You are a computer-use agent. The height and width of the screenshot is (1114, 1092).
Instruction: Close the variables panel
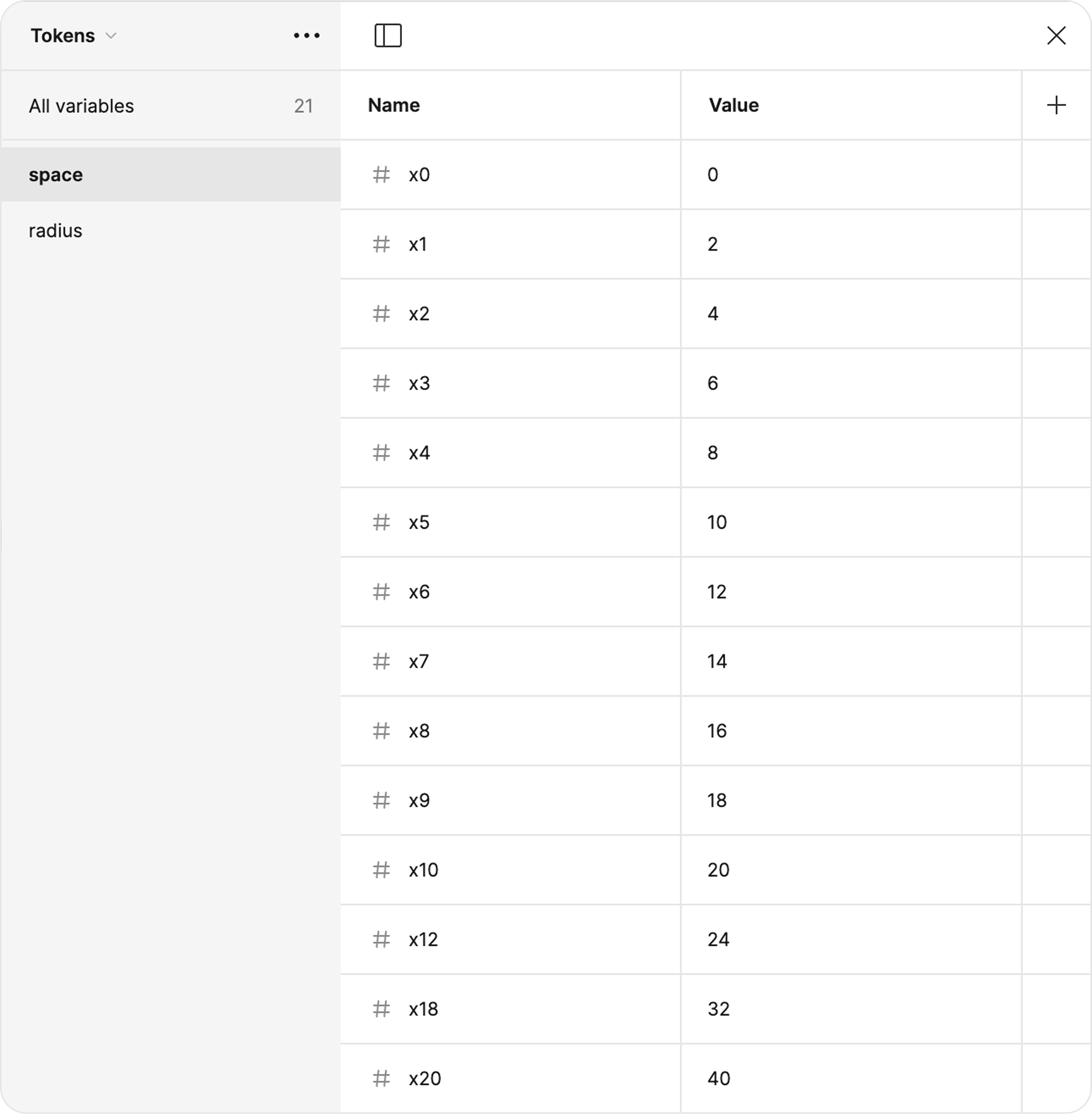click(x=1056, y=36)
